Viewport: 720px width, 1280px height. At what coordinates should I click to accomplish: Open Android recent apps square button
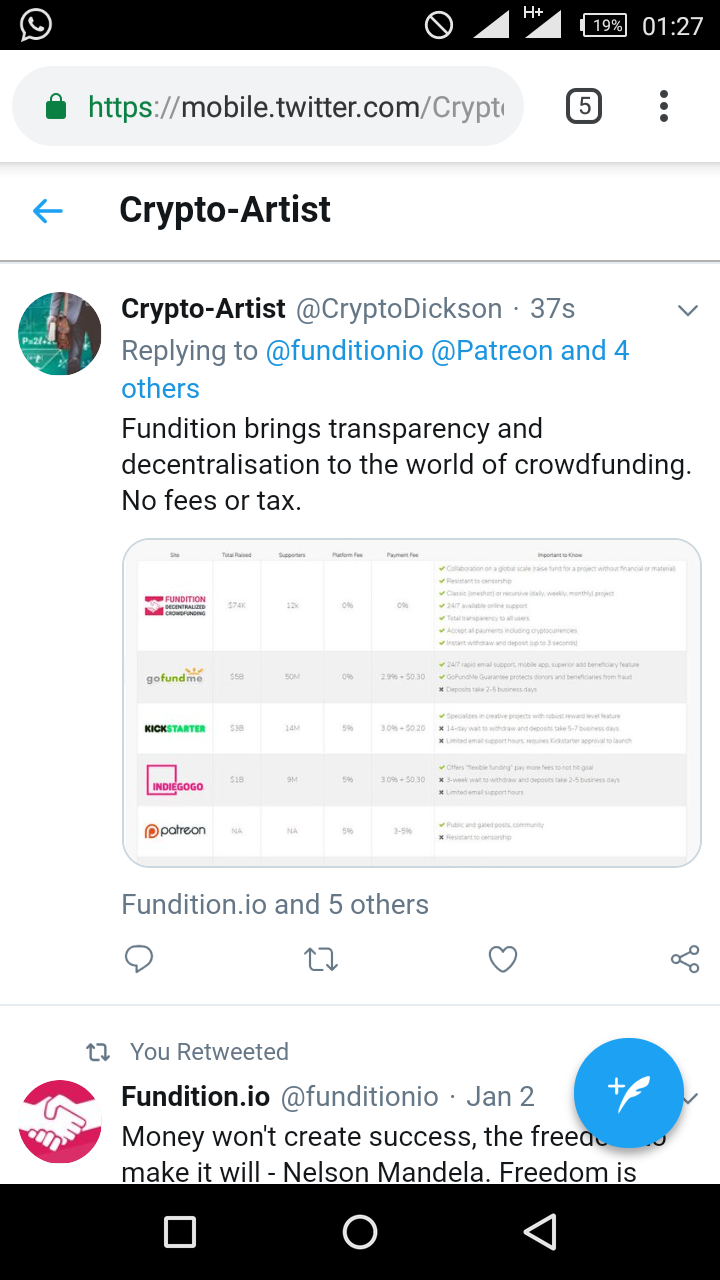click(180, 1232)
